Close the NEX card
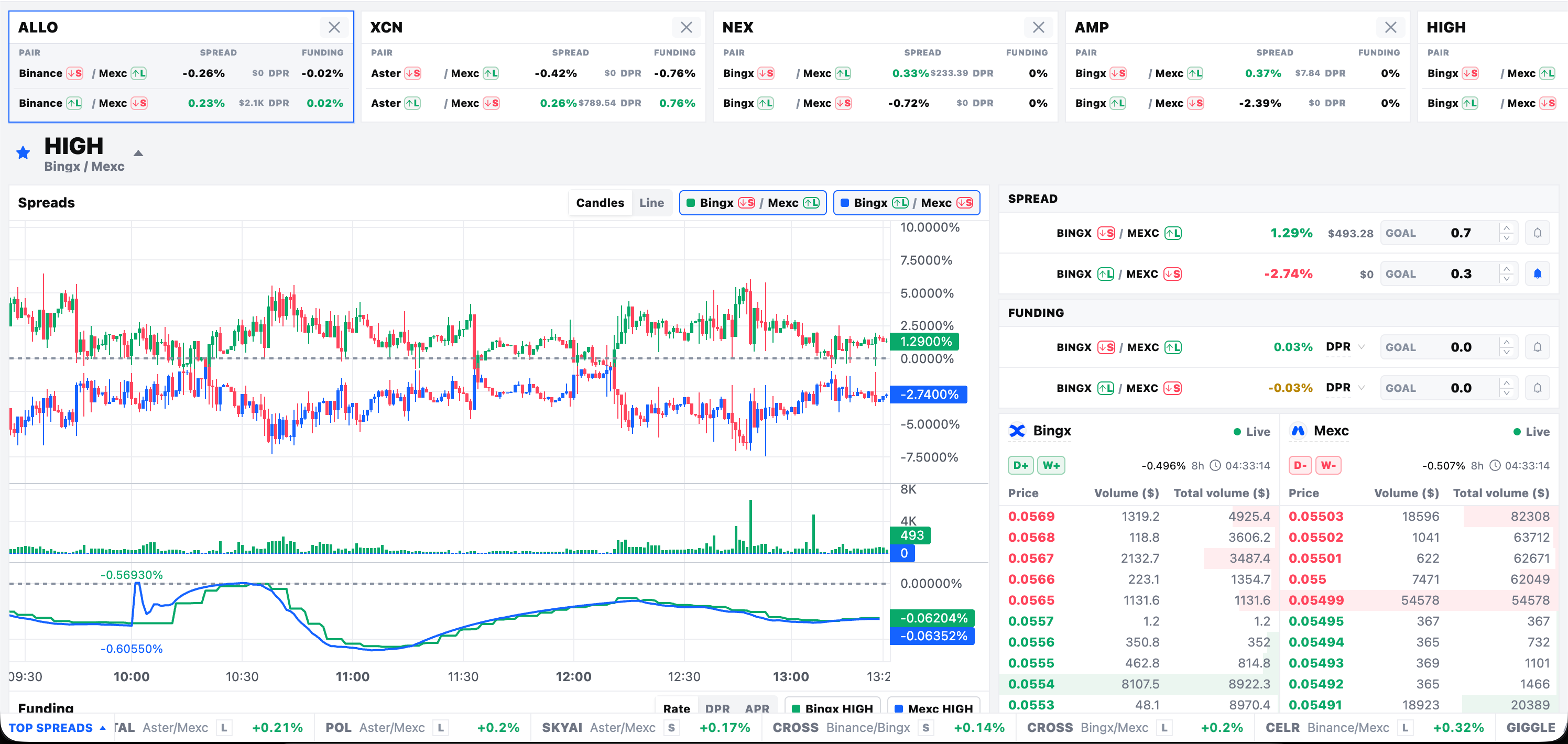The width and height of the screenshot is (1568, 744). click(x=1039, y=27)
